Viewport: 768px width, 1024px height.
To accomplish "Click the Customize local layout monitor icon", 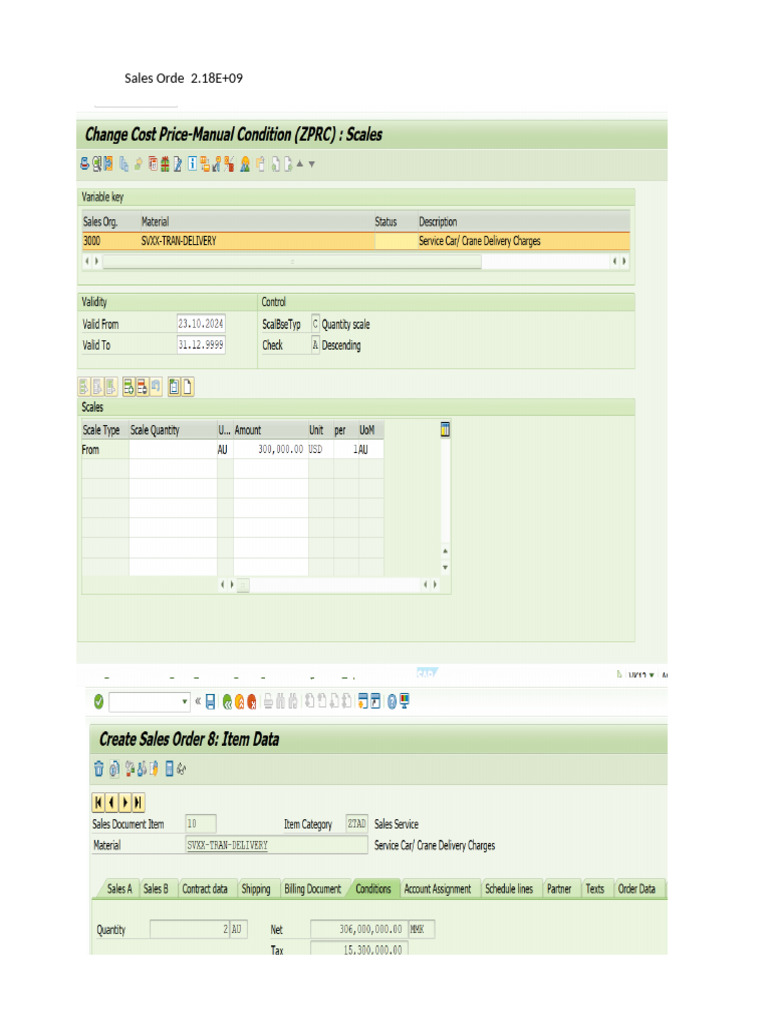I will (x=405, y=701).
